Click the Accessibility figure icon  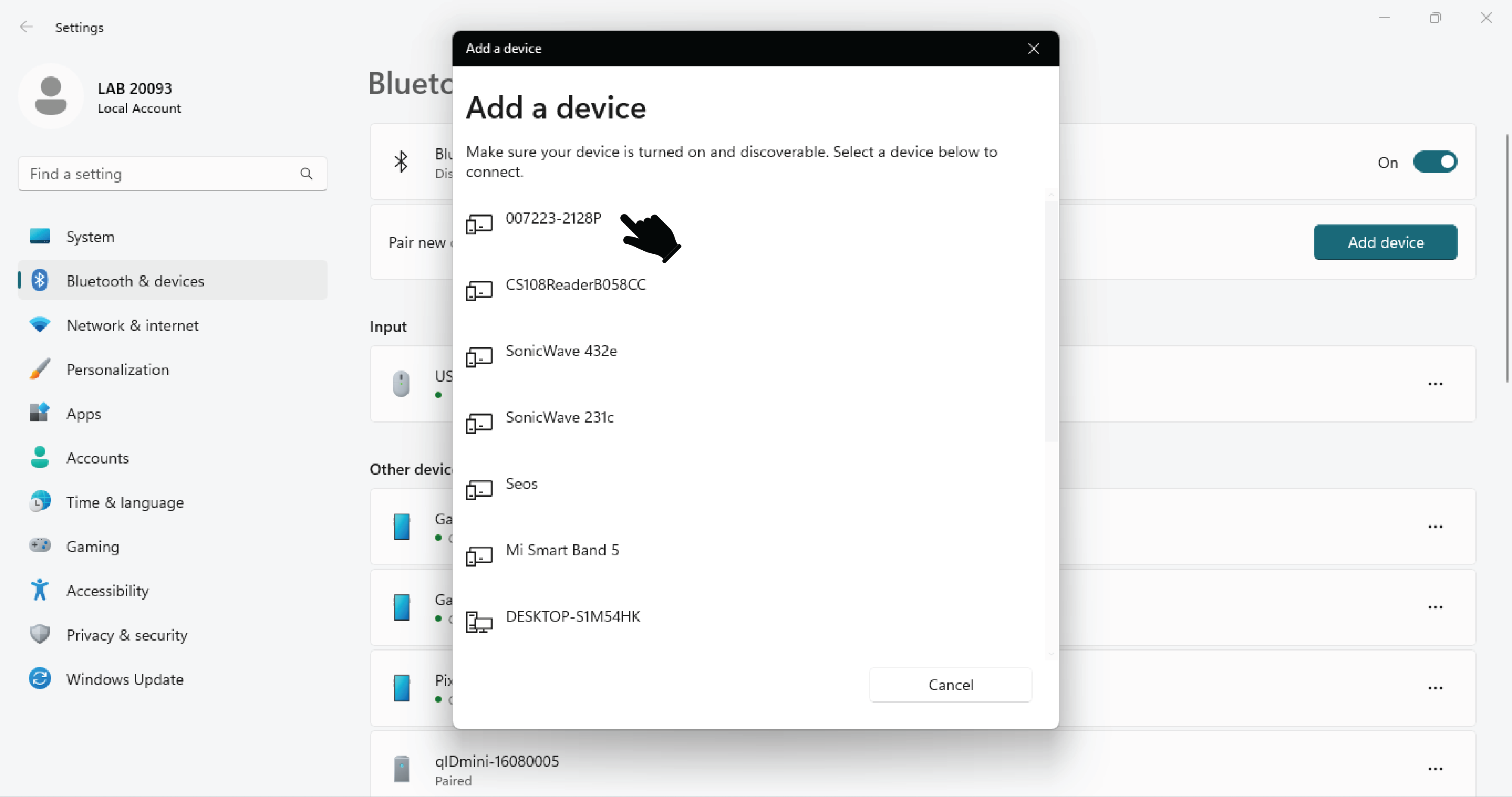tap(39, 590)
